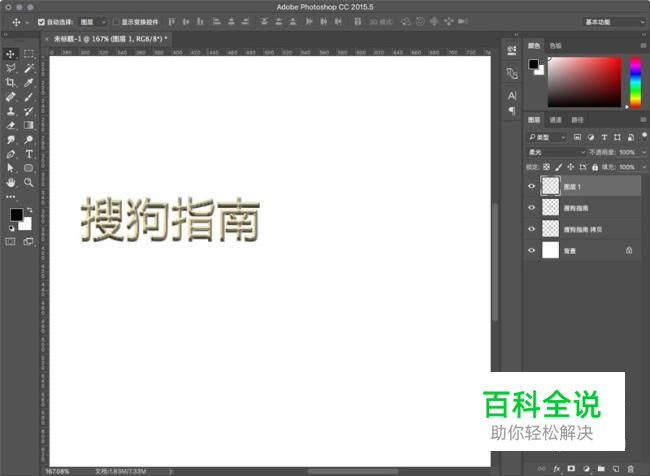Click the delete layer trash icon
This screenshot has height=476, width=650.
click(630, 469)
